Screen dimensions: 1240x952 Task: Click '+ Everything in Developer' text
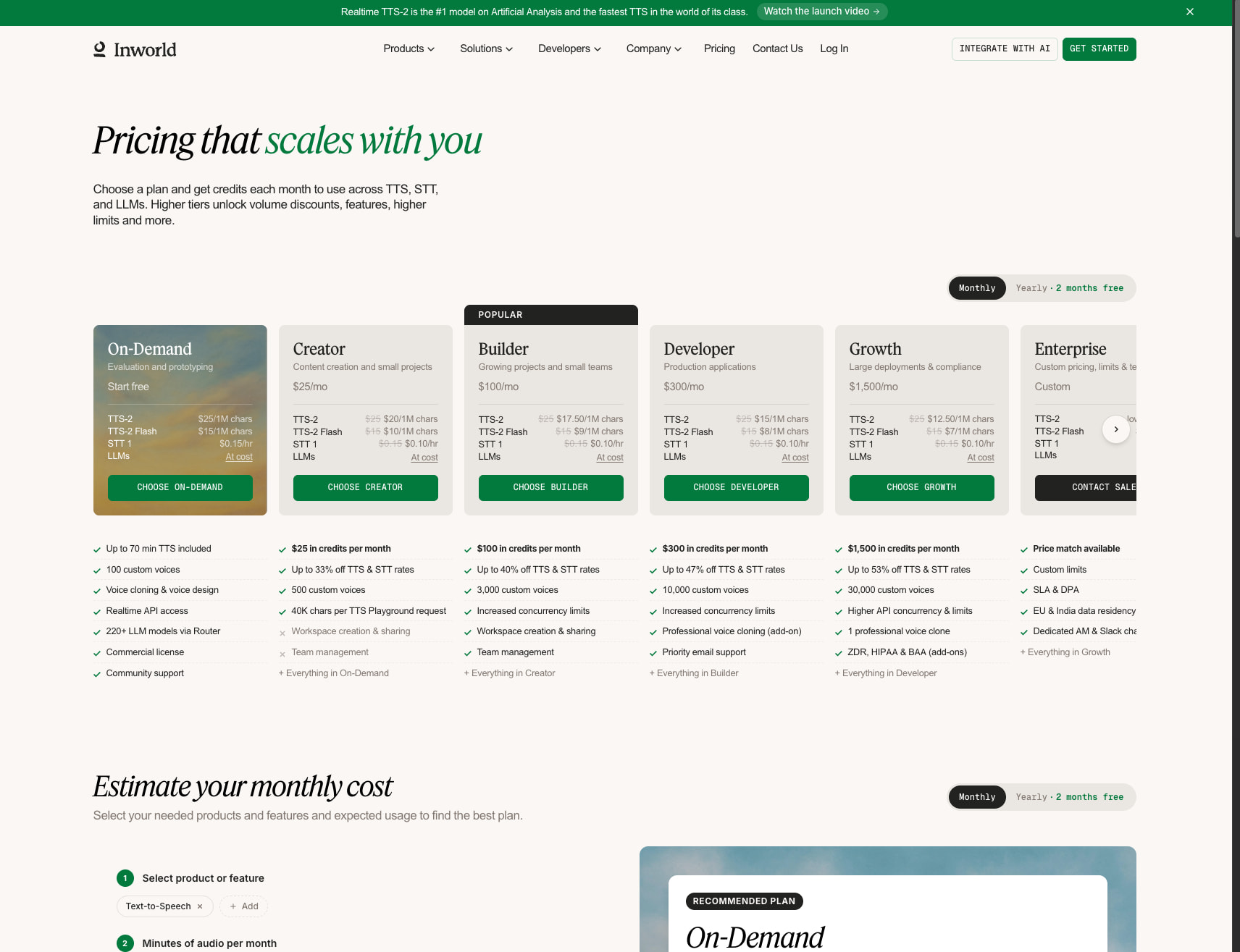pyautogui.click(x=886, y=673)
